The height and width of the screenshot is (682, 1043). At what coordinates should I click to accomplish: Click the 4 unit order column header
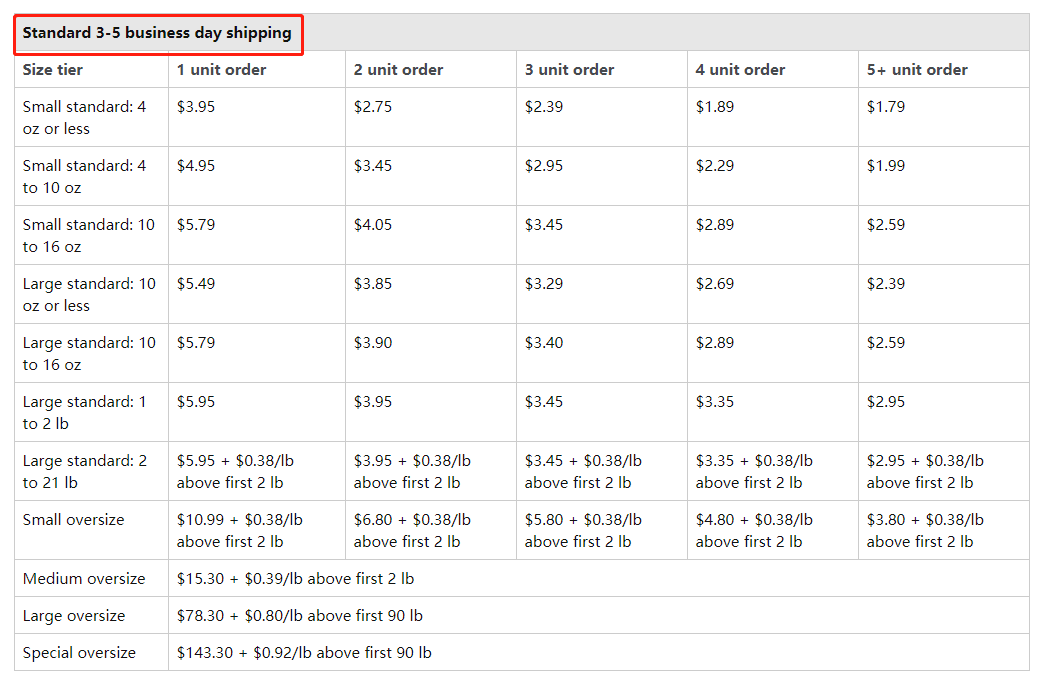[740, 70]
